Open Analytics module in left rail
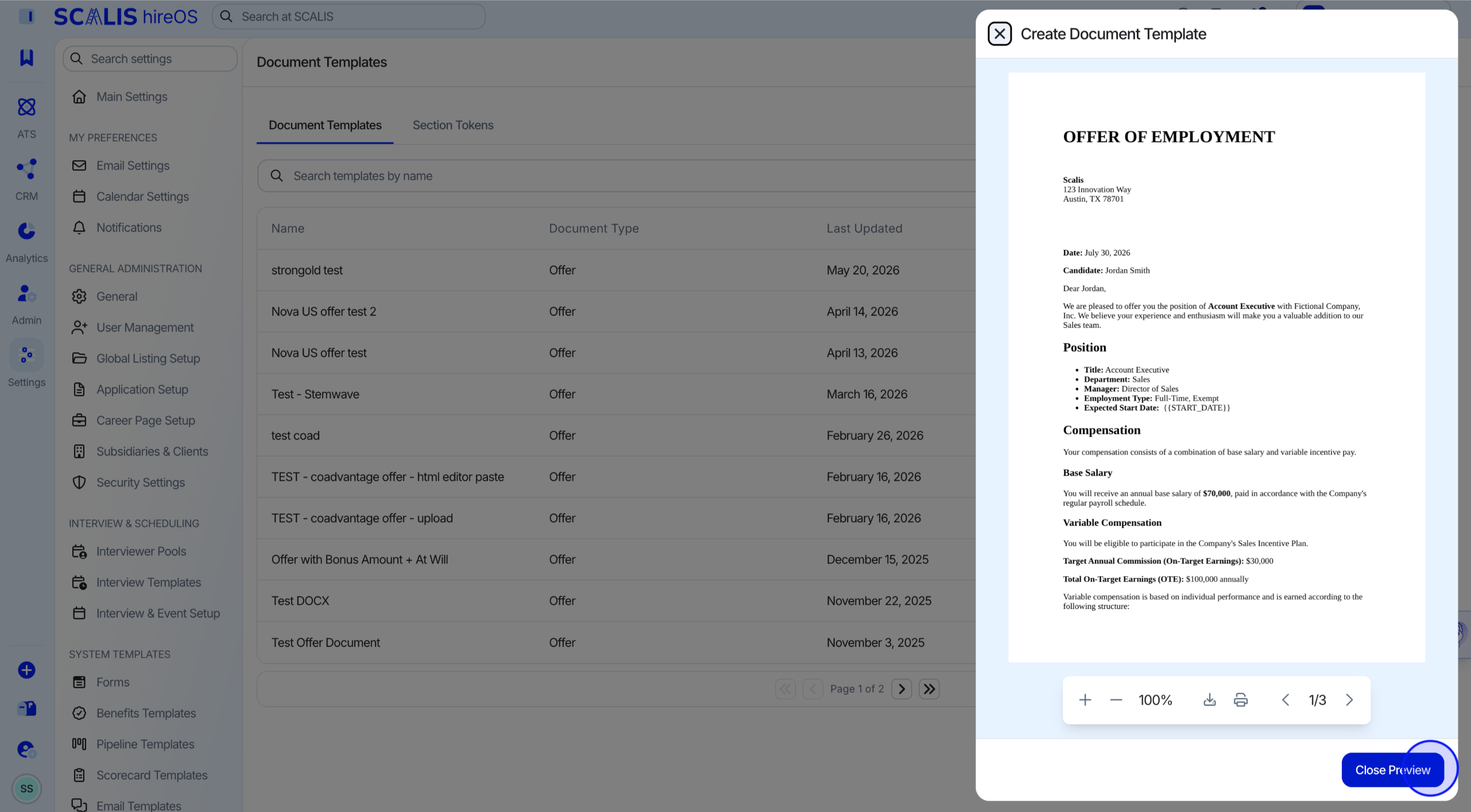1471x812 pixels. [x=26, y=242]
